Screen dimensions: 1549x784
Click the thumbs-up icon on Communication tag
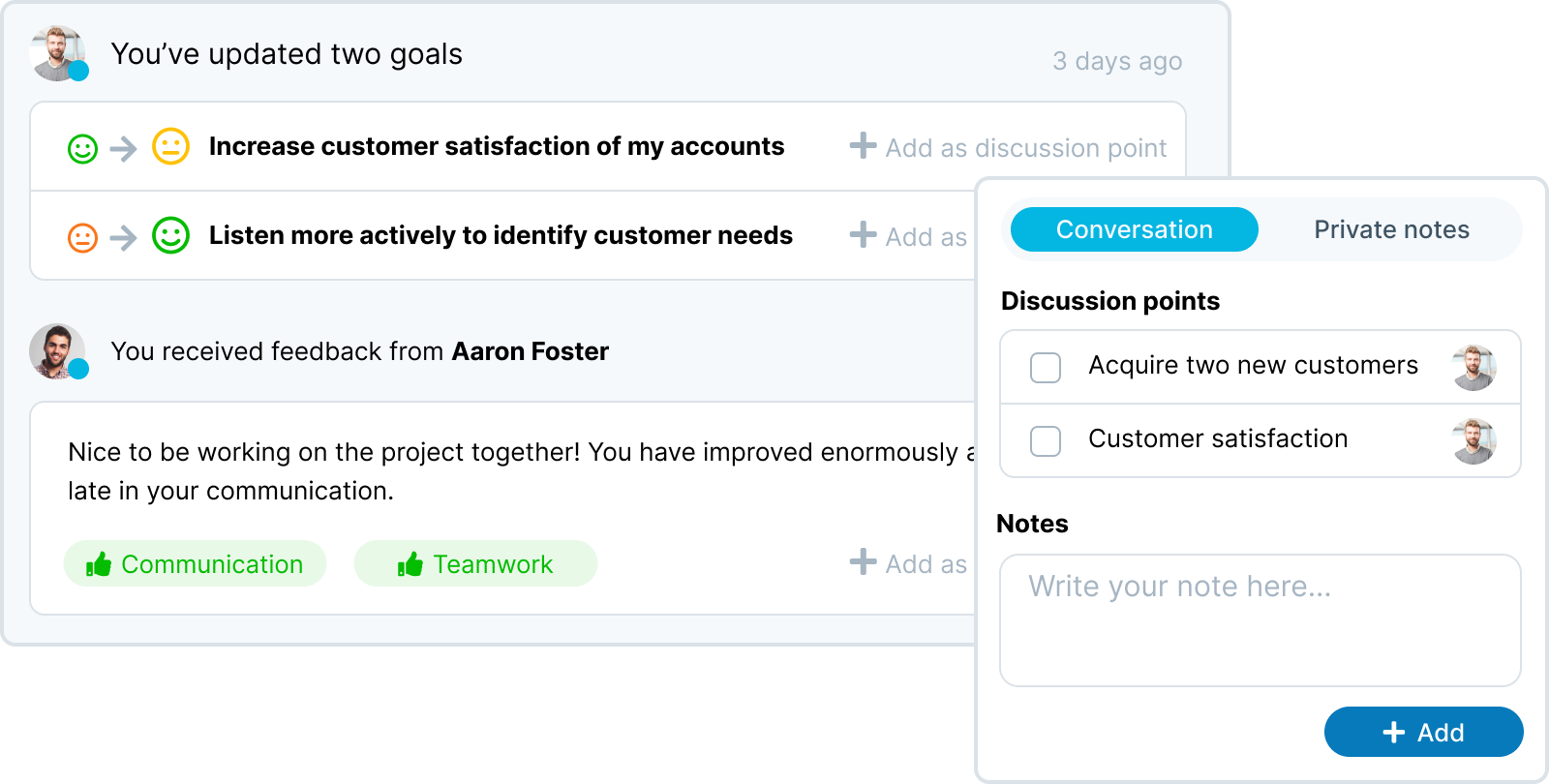[x=99, y=564]
